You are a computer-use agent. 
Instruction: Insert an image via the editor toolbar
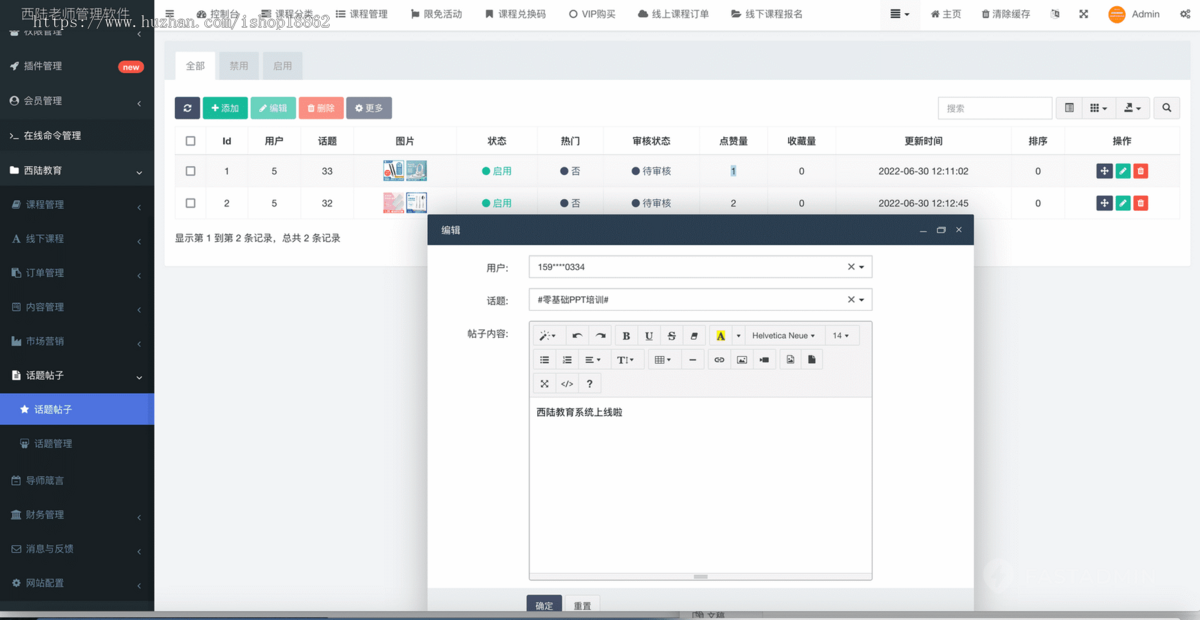coord(742,359)
